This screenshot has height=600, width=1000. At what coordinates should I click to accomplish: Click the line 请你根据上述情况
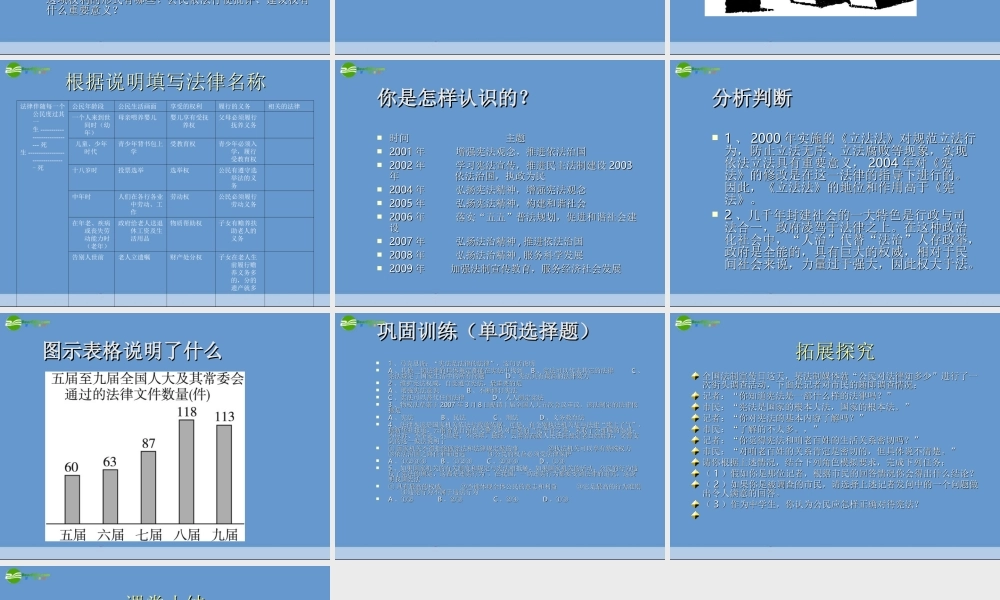[827, 463]
